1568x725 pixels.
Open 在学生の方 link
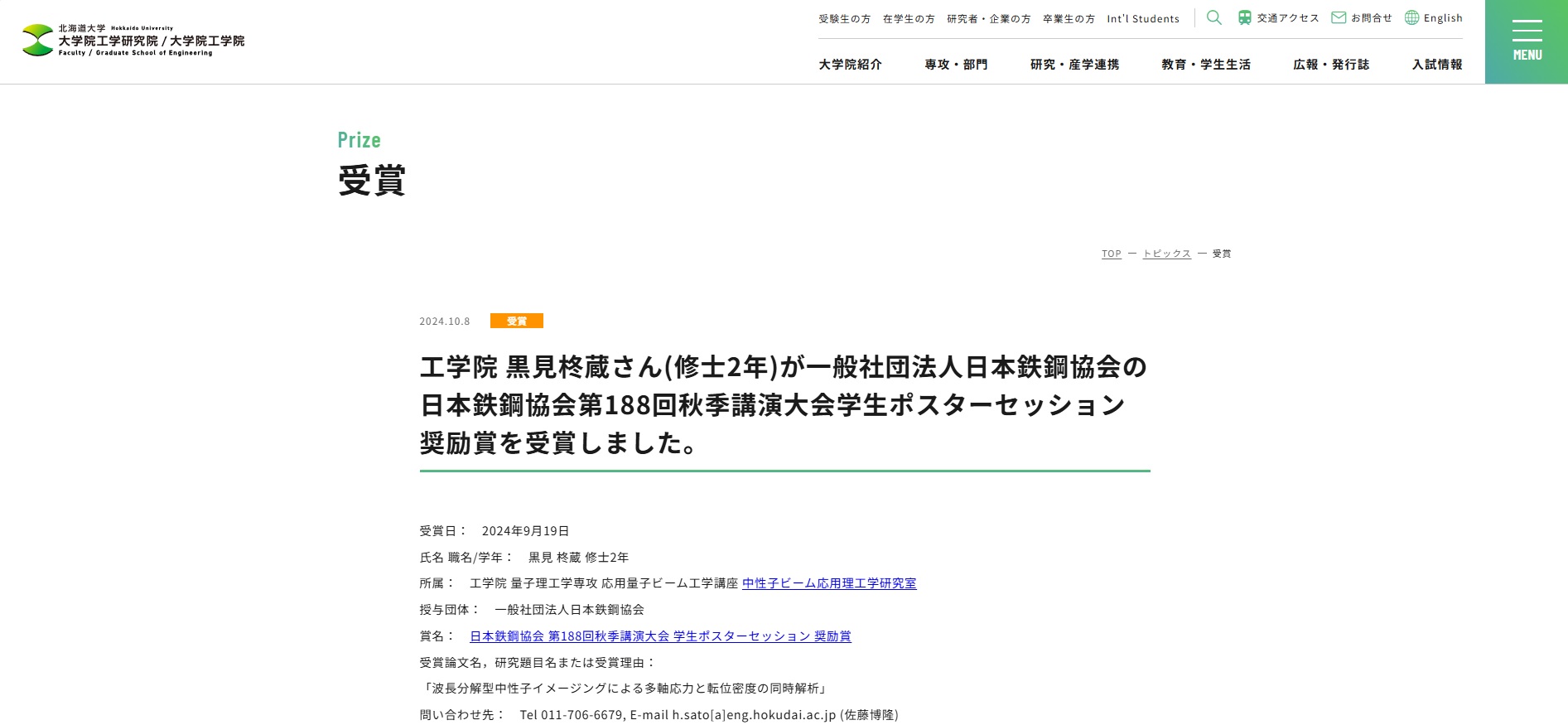pos(909,18)
